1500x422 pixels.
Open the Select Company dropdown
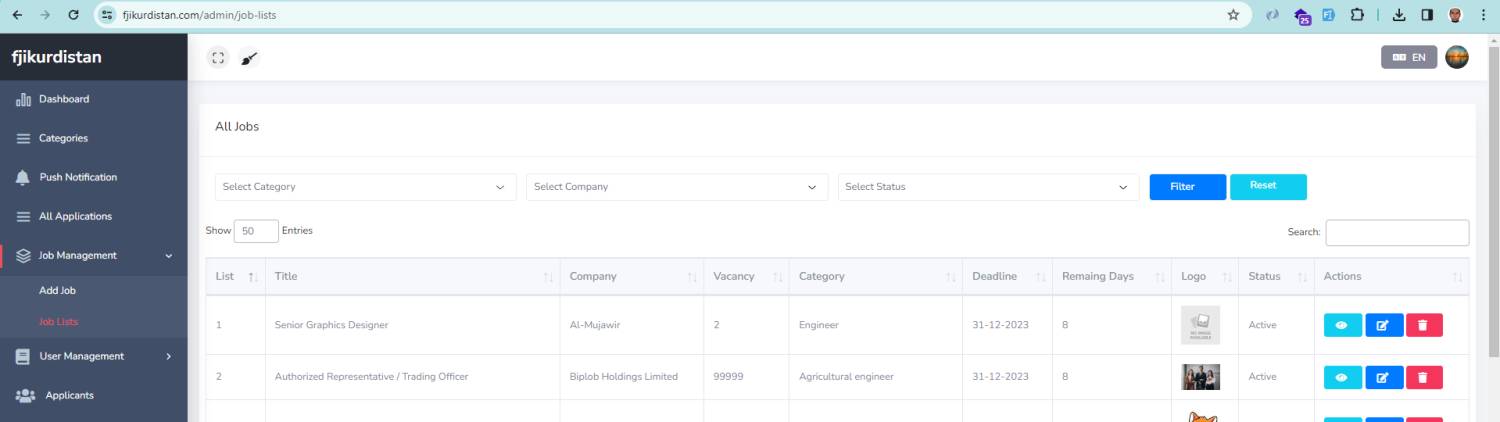click(677, 187)
